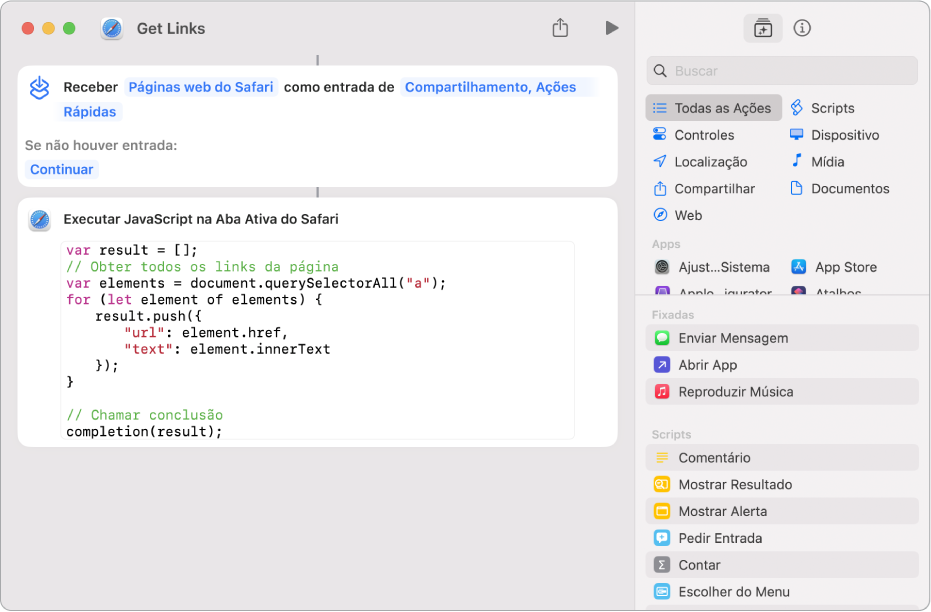Select the Scripts category

pyautogui.click(x=832, y=108)
